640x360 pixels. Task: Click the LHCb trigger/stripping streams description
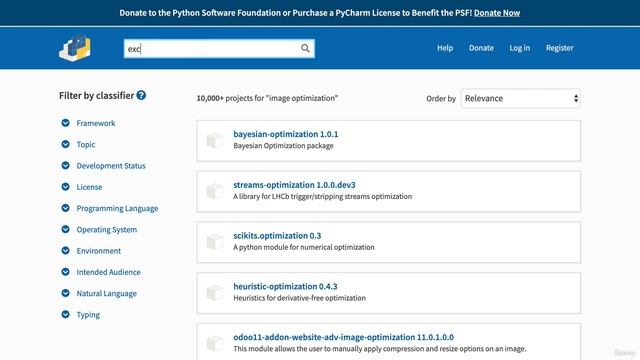tap(322, 196)
